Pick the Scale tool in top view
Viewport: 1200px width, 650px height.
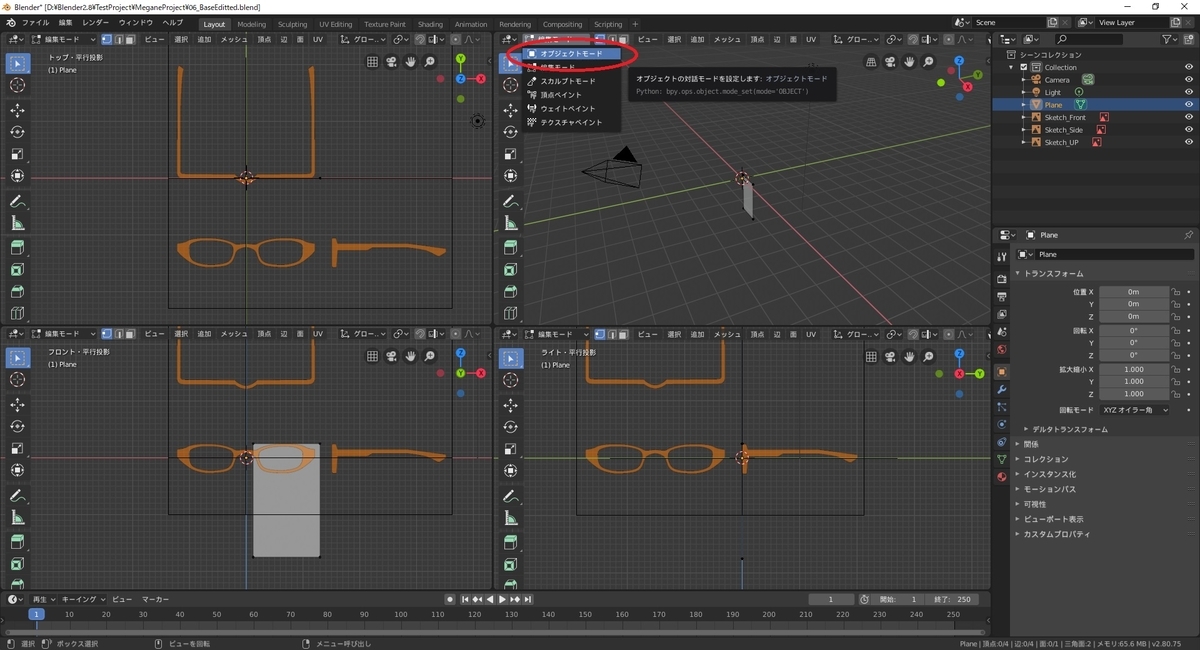coord(17,155)
